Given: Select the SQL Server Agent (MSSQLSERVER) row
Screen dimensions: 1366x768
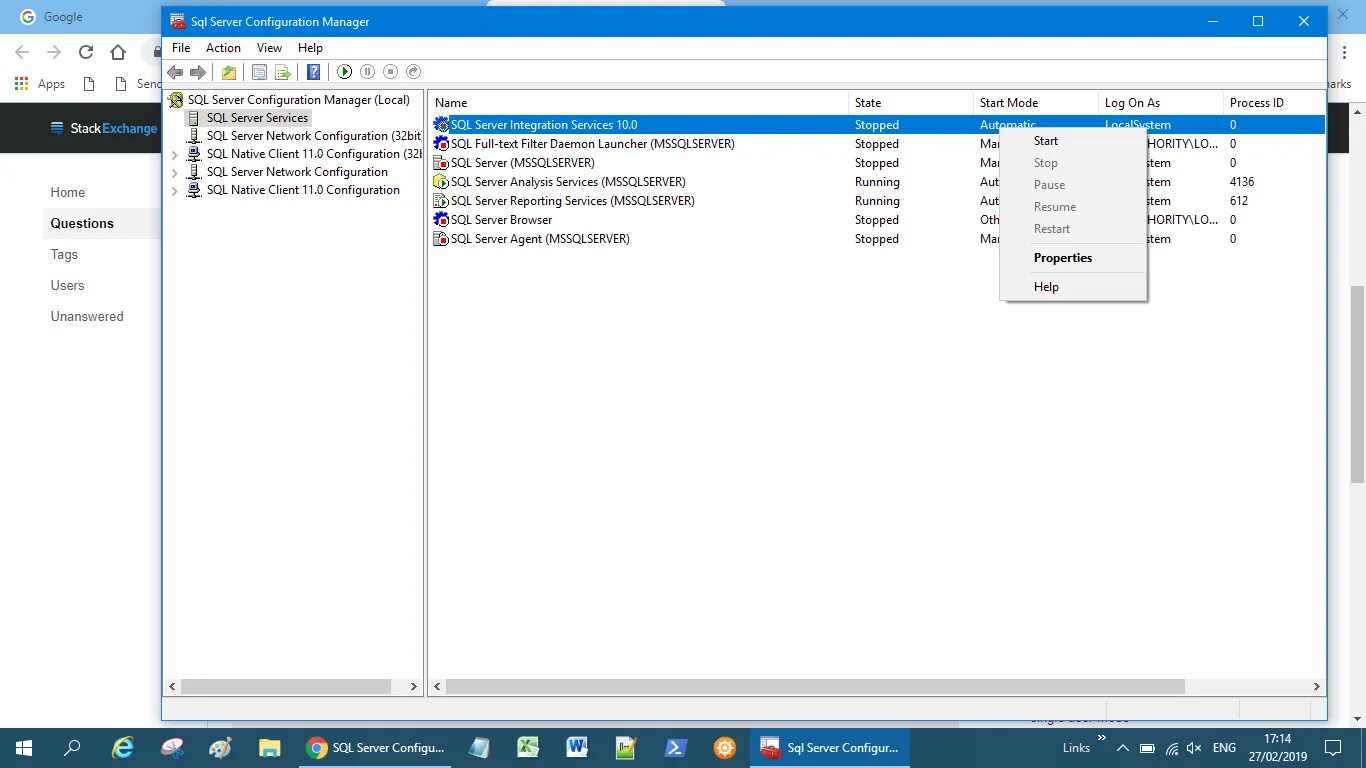Looking at the screenshot, I should [877, 239].
